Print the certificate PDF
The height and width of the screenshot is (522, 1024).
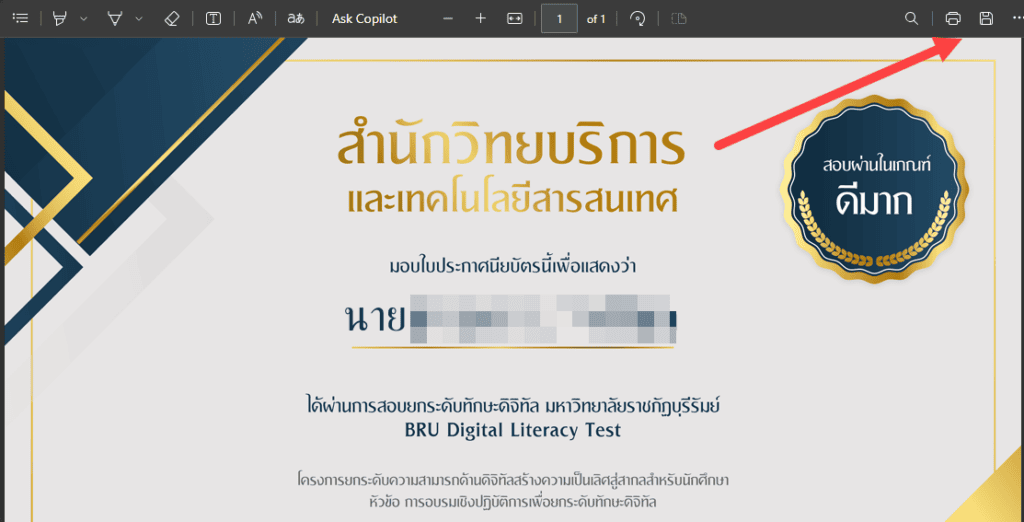(953, 19)
